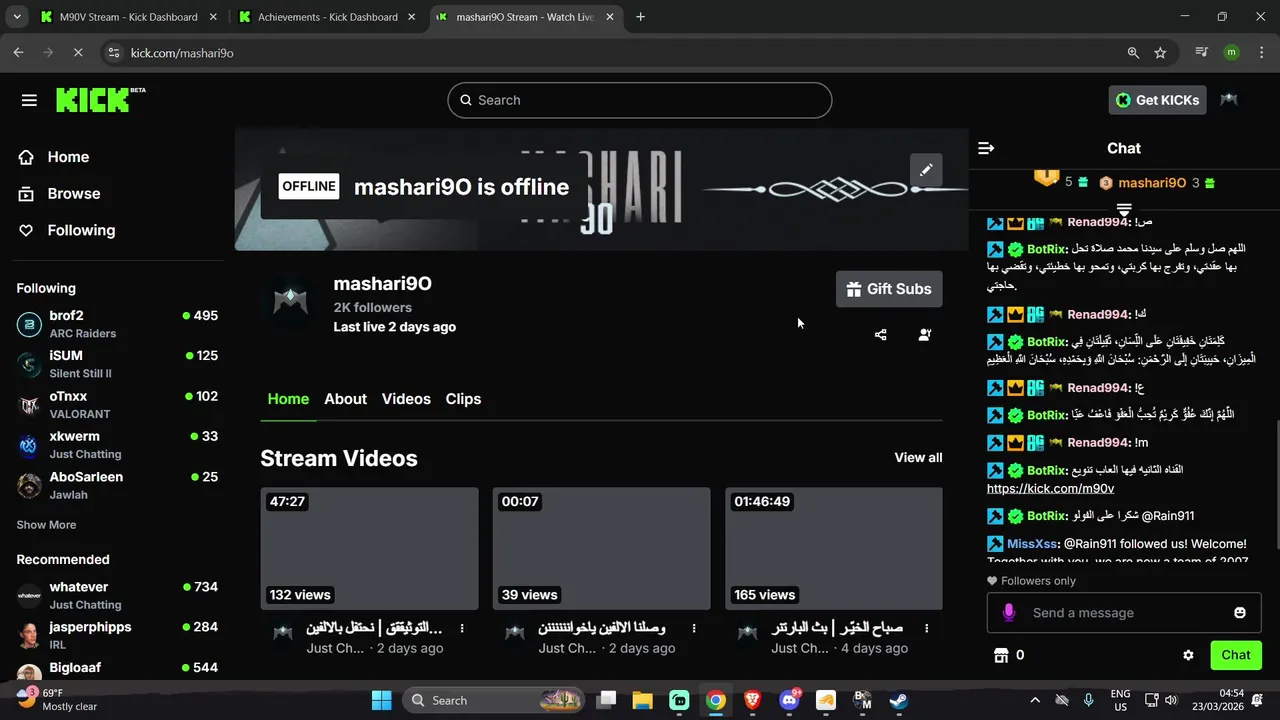Open Chrome profile avatar m
This screenshot has width=1280, height=720.
click(x=1231, y=52)
